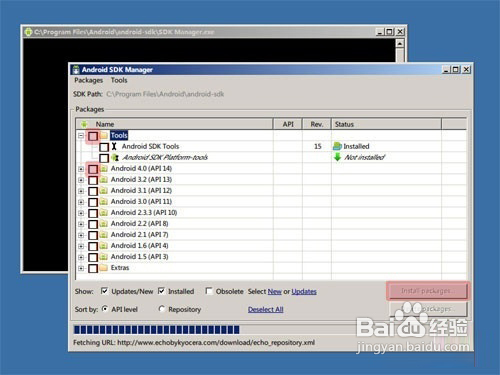Click the Android icon in the Name header
Screen dimensions: 500x375
(x=84, y=124)
